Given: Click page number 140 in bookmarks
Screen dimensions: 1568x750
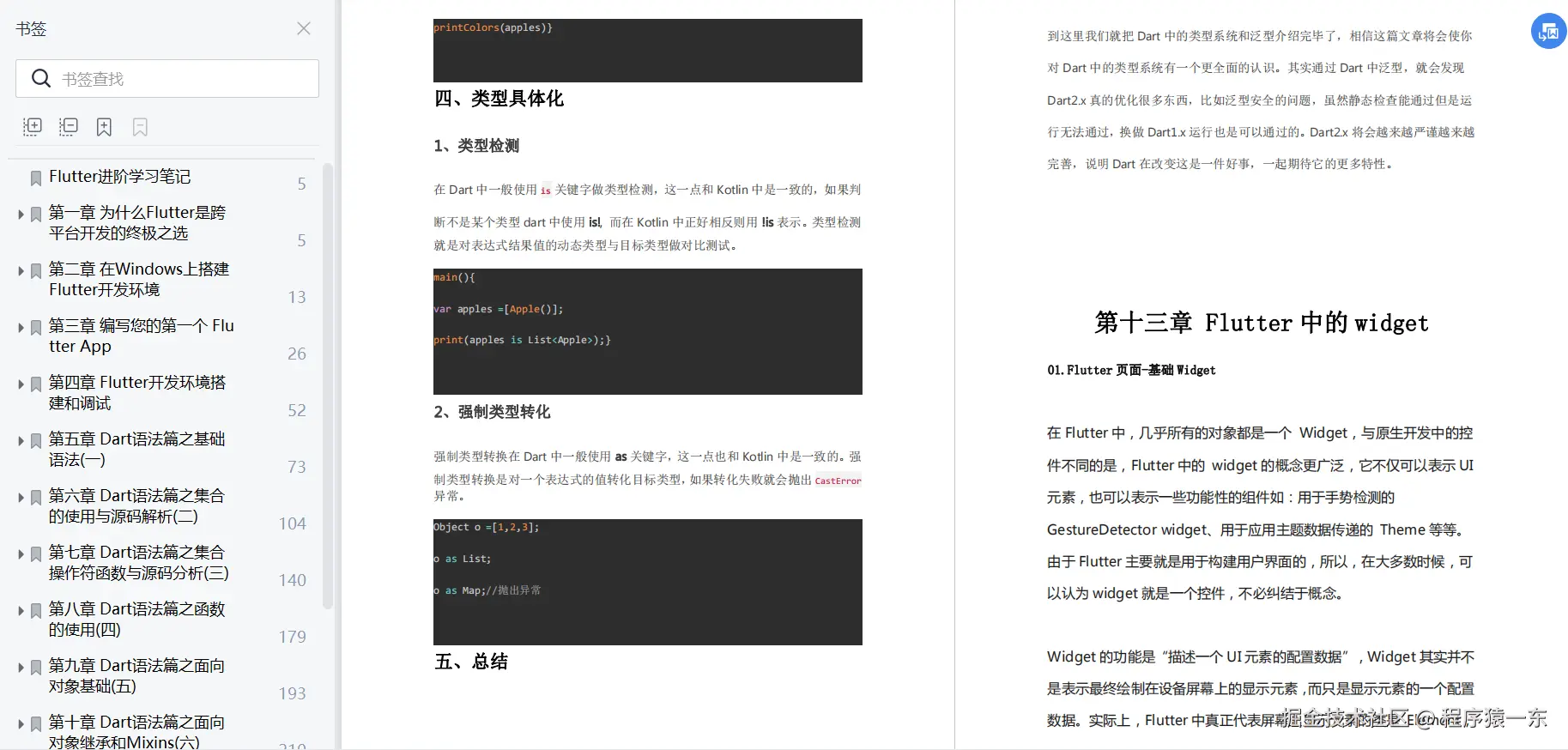Looking at the screenshot, I should 293,580.
